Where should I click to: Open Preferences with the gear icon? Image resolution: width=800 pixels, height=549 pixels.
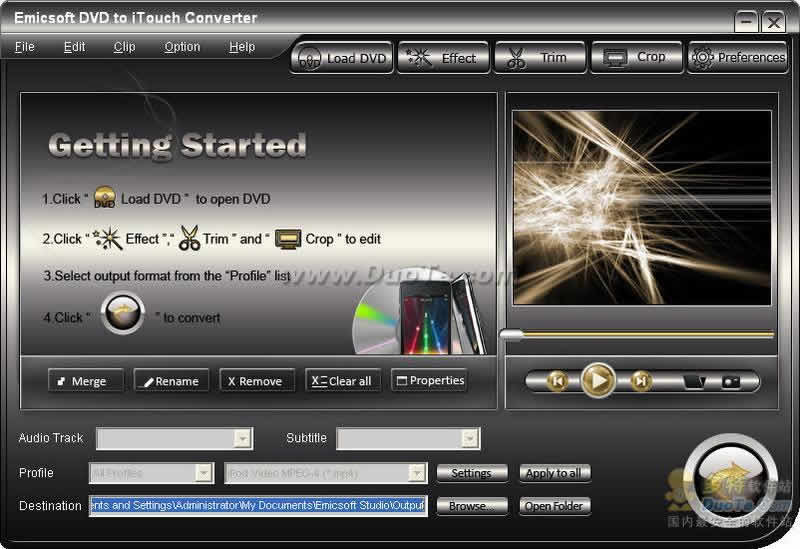pyautogui.click(x=738, y=58)
